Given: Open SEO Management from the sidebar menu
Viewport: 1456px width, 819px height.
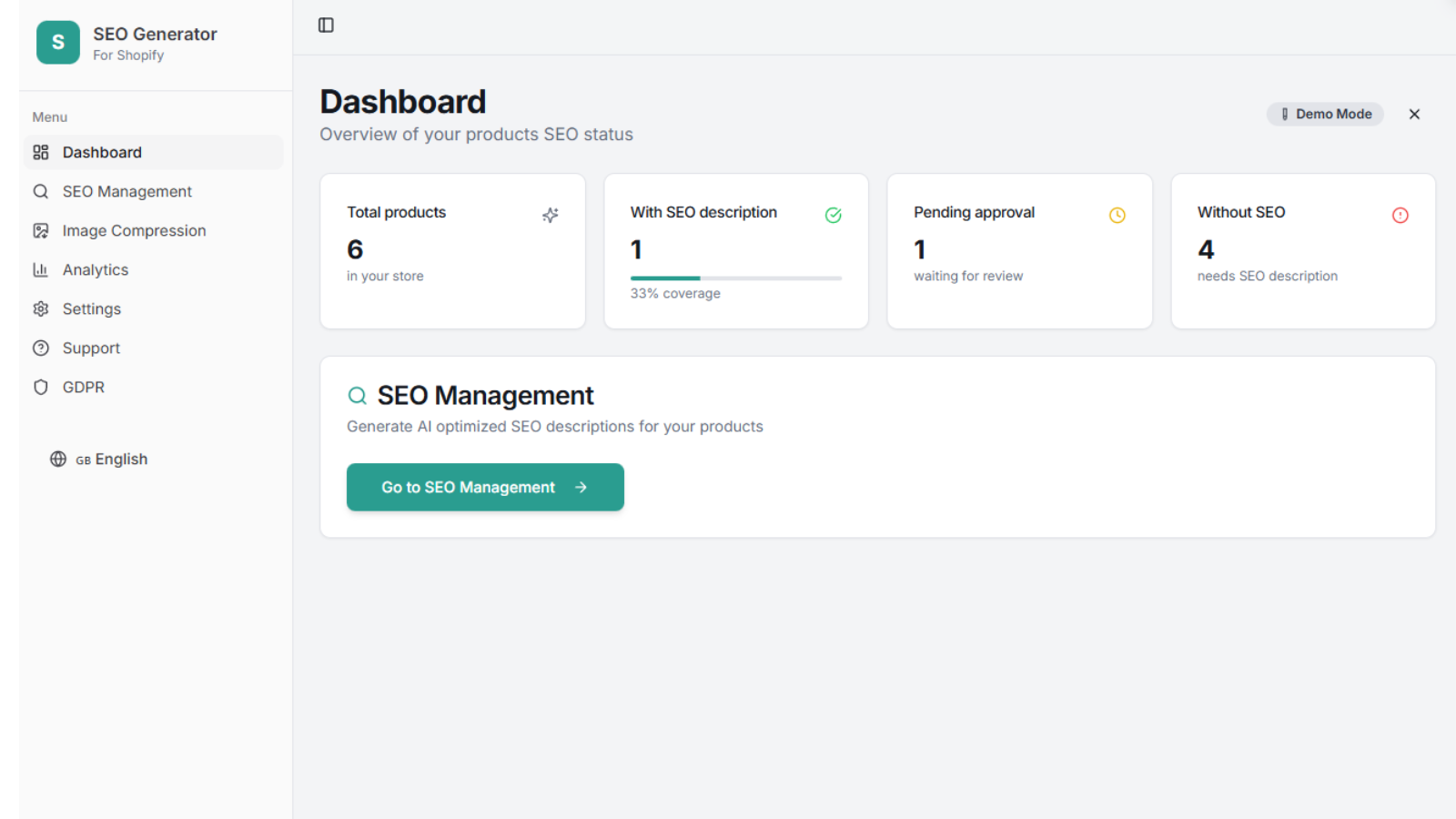Looking at the screenshot, I should [x=126, y=191].
